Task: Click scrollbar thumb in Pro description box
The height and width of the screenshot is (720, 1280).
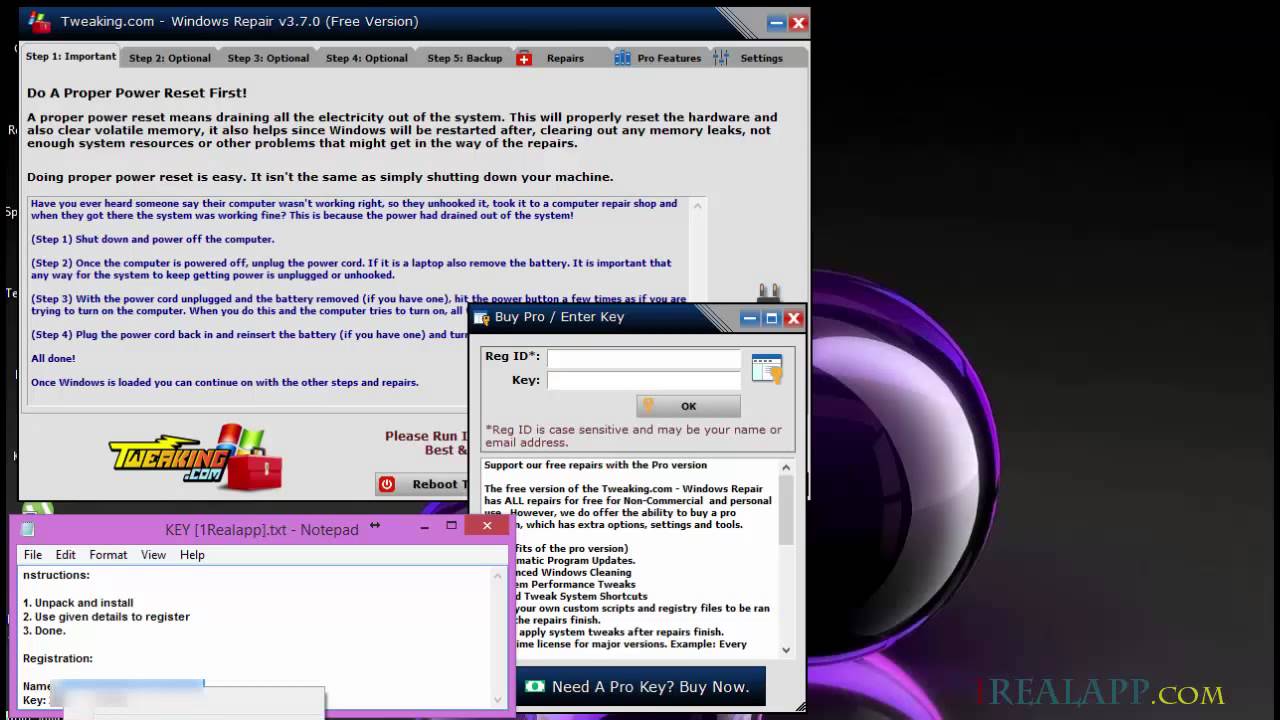Action: click(786, 510)
